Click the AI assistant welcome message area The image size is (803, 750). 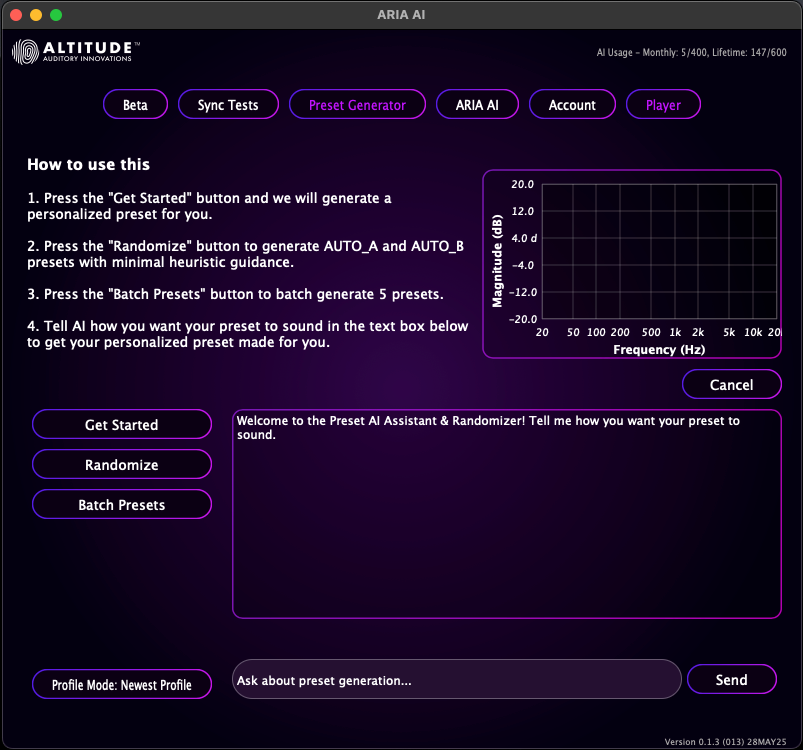[x=507, y=514]
